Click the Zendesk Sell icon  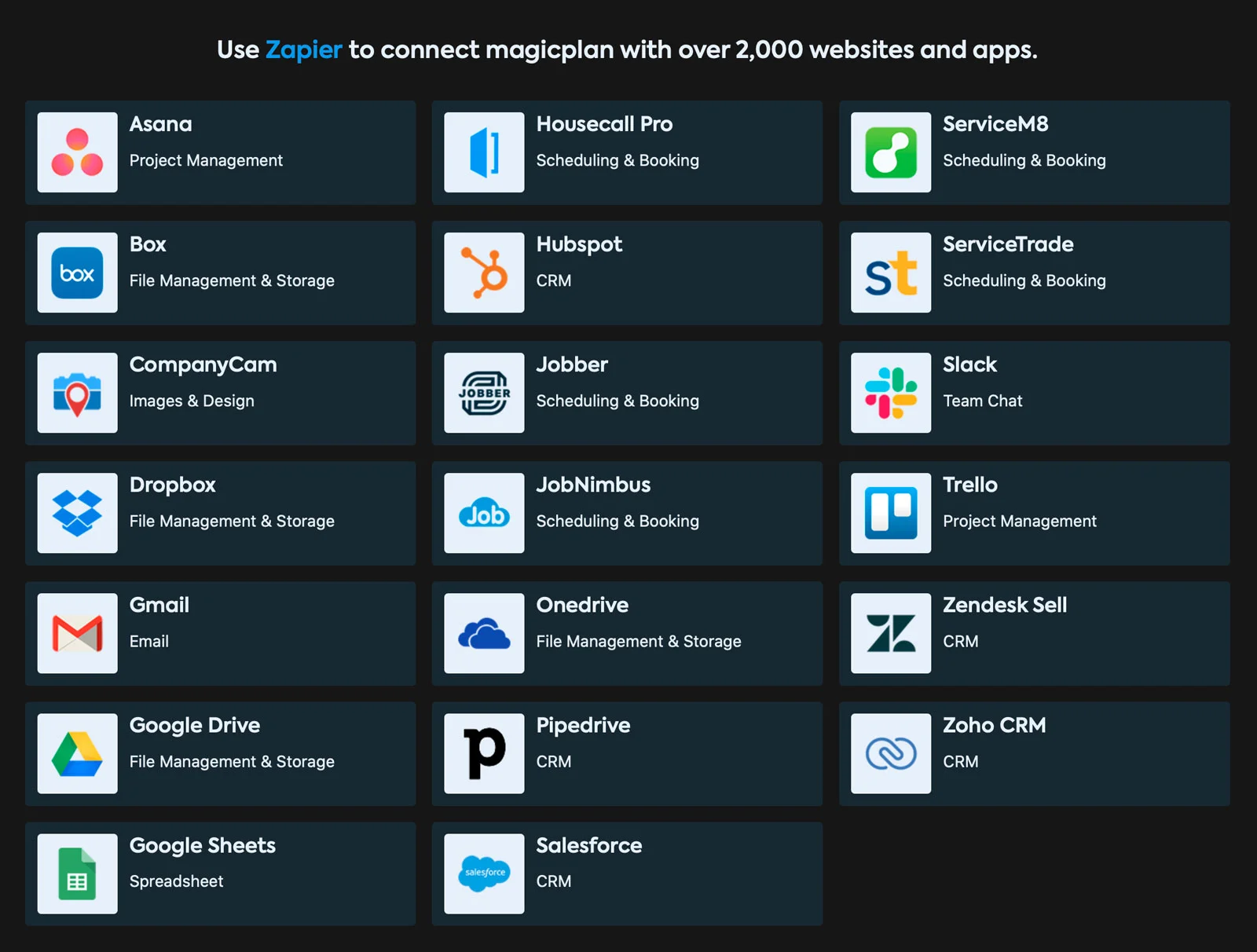coord(890,633)
